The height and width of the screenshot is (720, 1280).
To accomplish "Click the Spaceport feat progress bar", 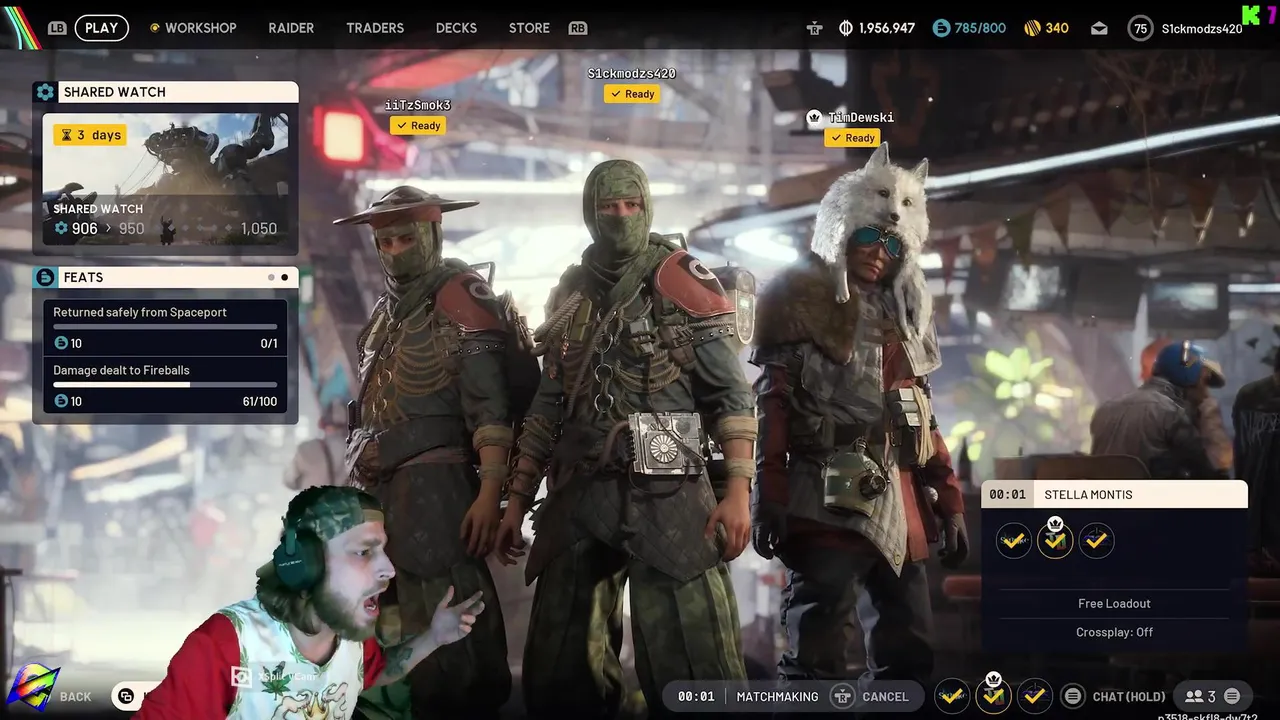I will tap(165, 327).
